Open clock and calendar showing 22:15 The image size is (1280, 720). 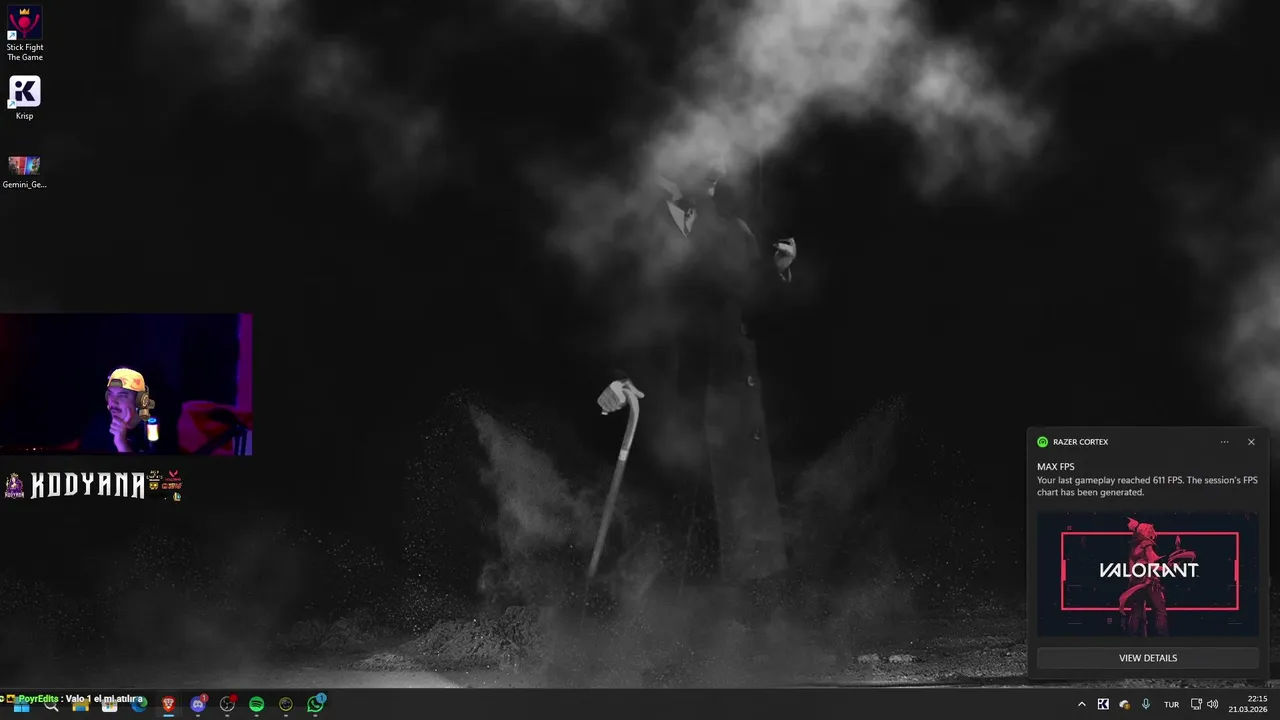[x=1248, y=704]
